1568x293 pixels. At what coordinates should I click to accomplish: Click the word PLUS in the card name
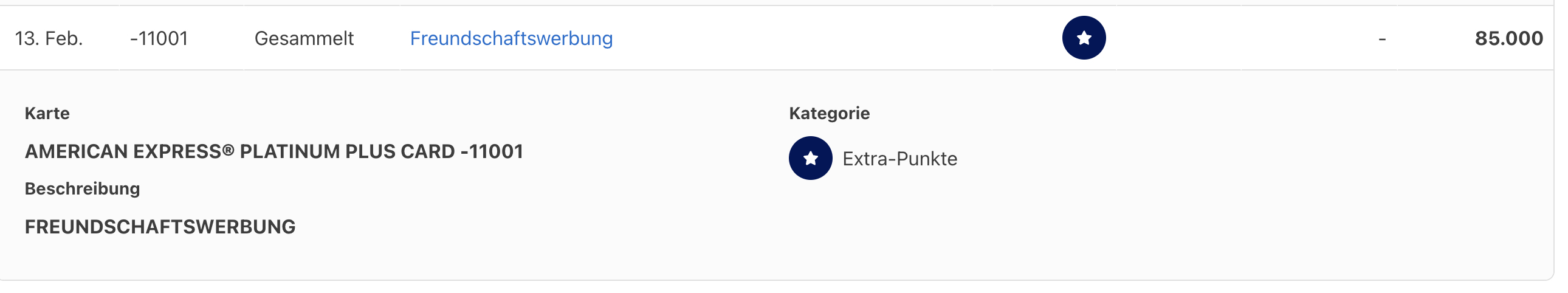[x=370, y=152]
